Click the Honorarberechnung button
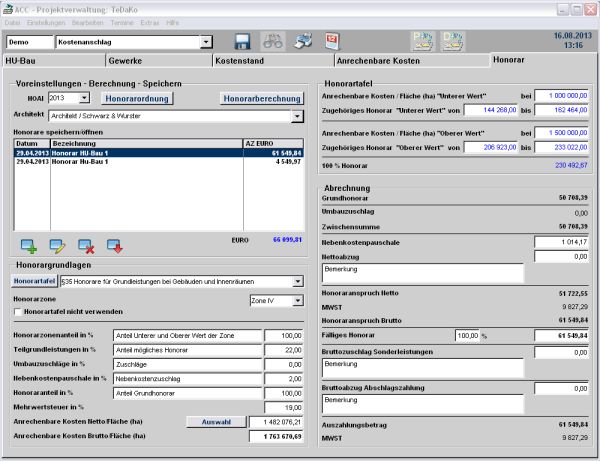 (261, 98)
